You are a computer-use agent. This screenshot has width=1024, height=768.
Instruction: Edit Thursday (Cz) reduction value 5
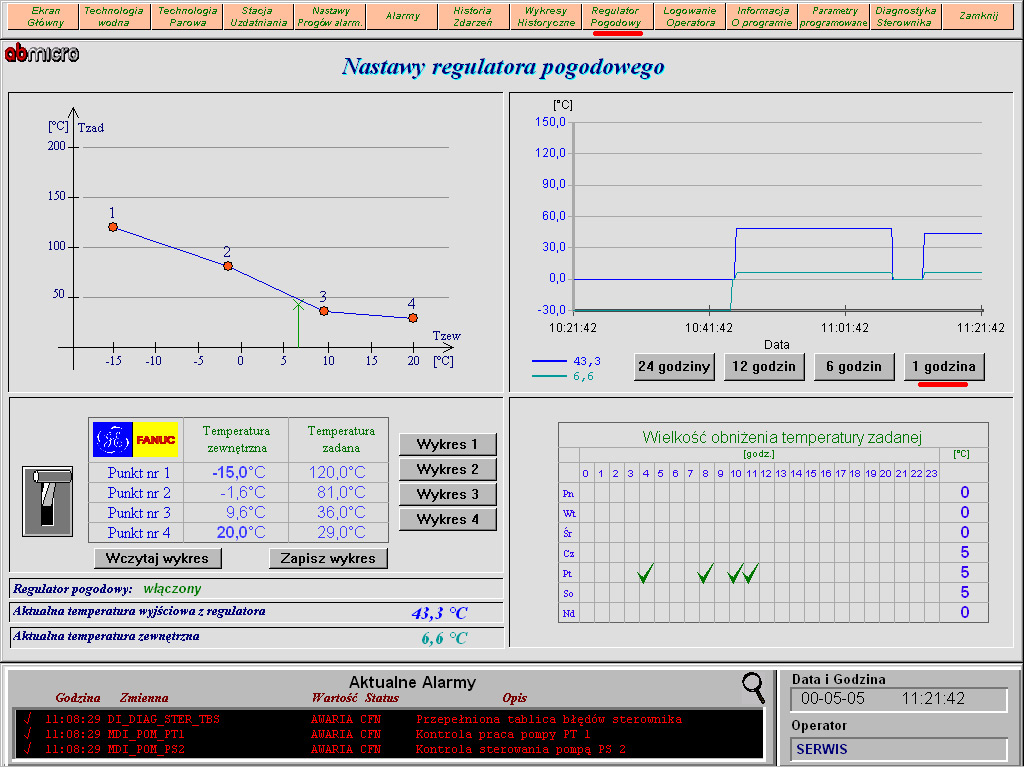[x=965, y=552]
